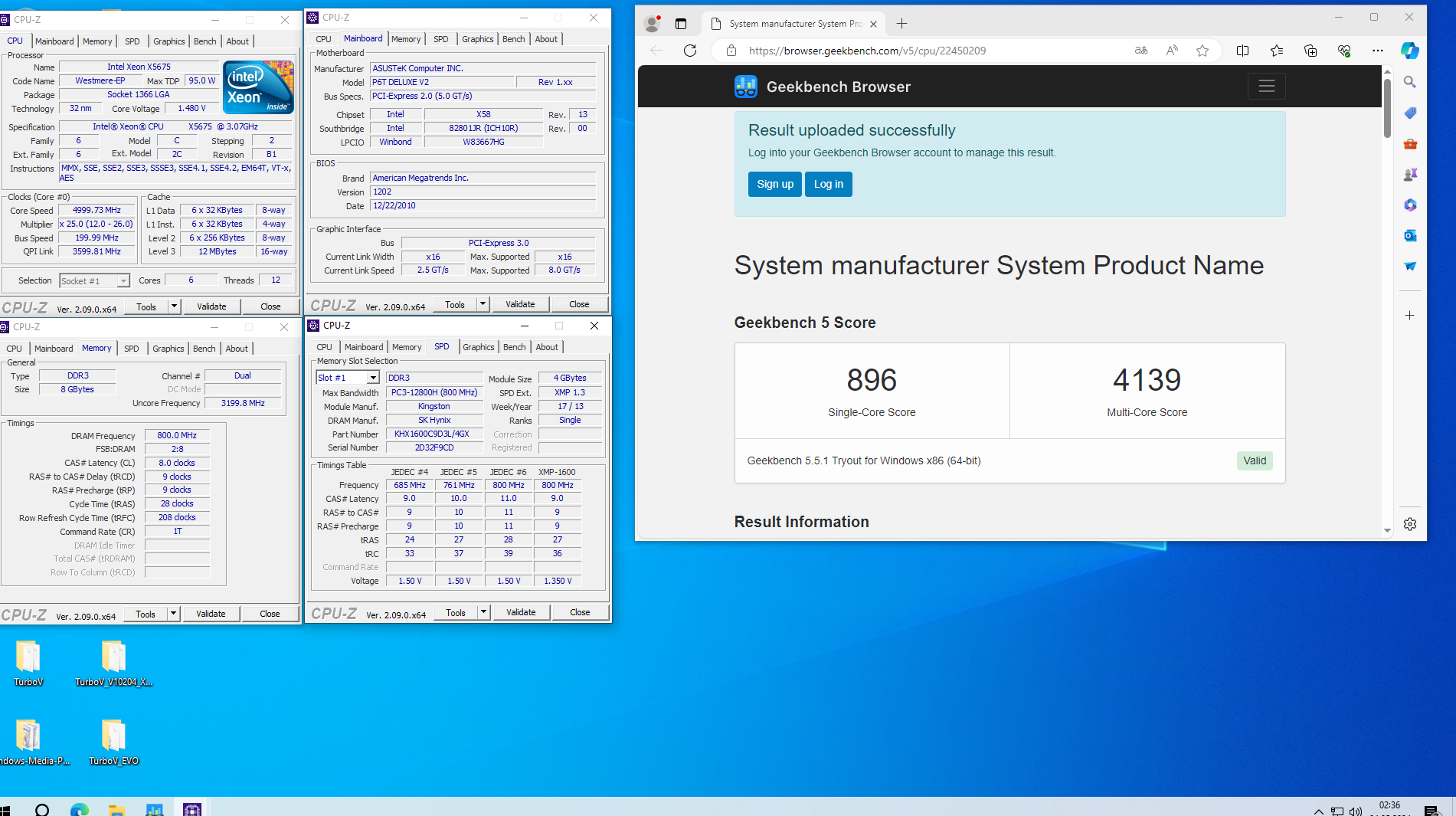The image size is (1456, 816).
Task: Open the Socket #1 selection dropdown
Action: 94,281
